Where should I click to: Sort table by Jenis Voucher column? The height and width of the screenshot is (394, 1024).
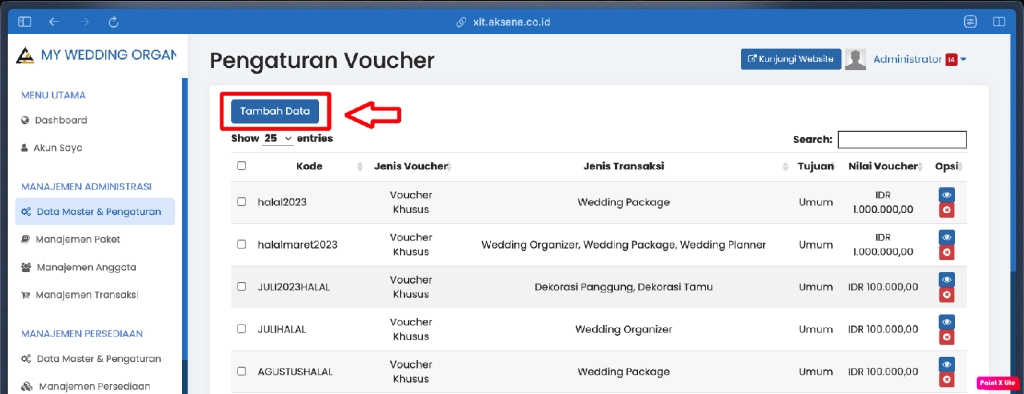(x=411, y=167)
